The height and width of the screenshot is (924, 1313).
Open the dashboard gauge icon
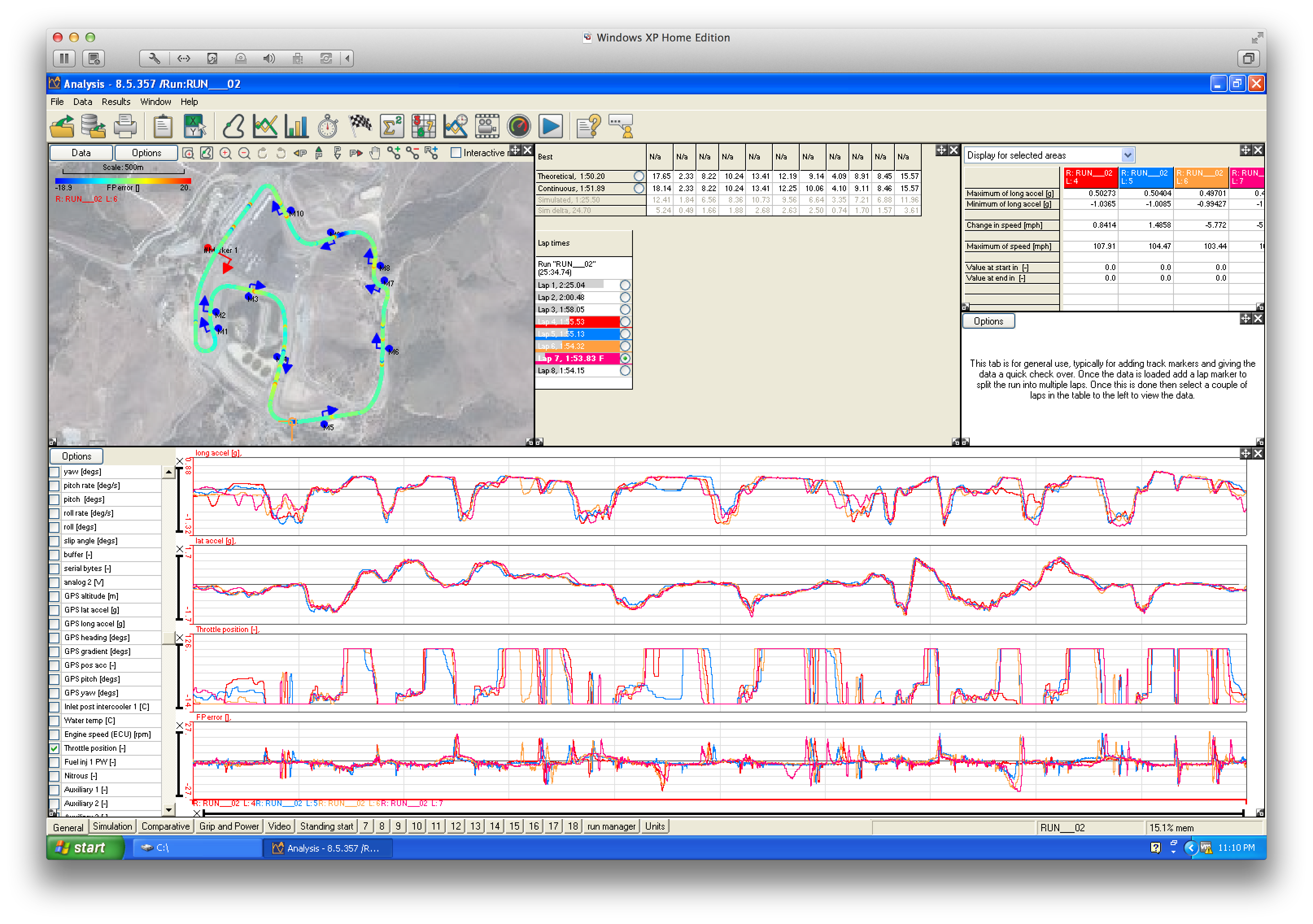[x=519, y=126]
